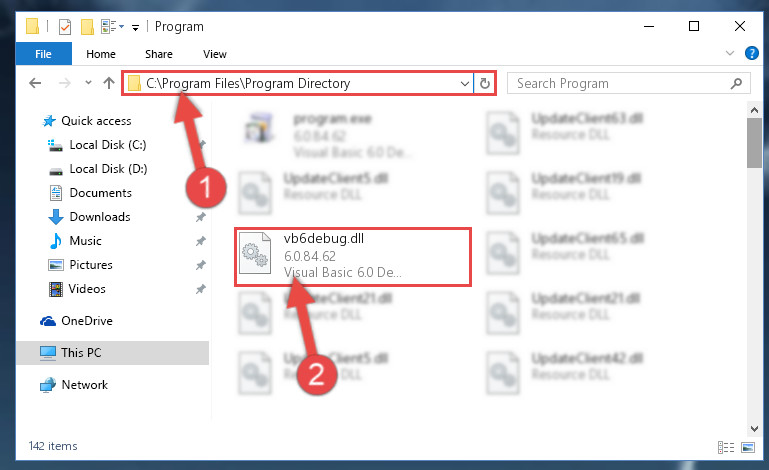The image size is (769, 470).
Task: Open Local Disk (C:) in sidebar
Action: point(107,145)
